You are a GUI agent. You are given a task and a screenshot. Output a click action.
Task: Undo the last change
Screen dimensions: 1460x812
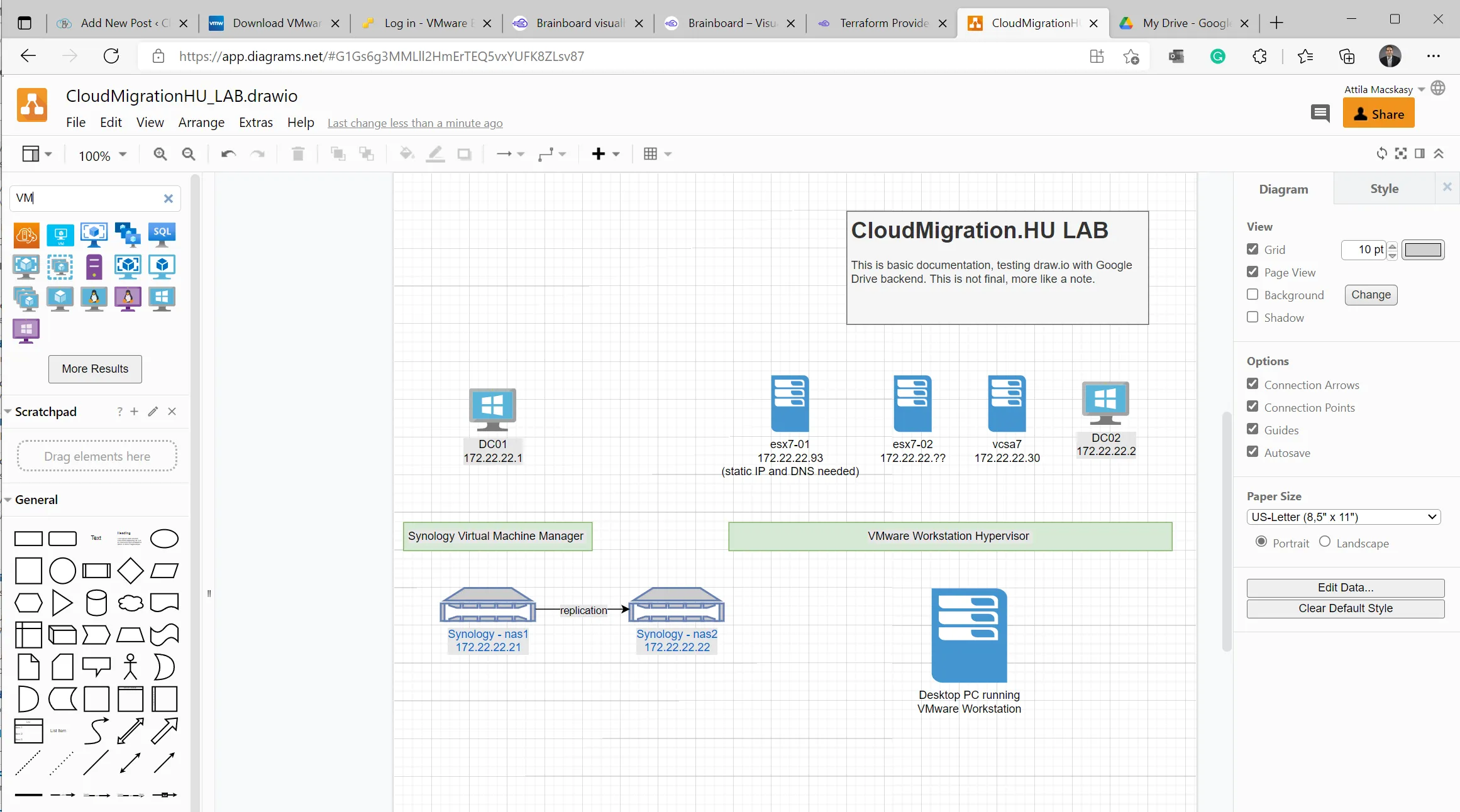tap(228, 154)
